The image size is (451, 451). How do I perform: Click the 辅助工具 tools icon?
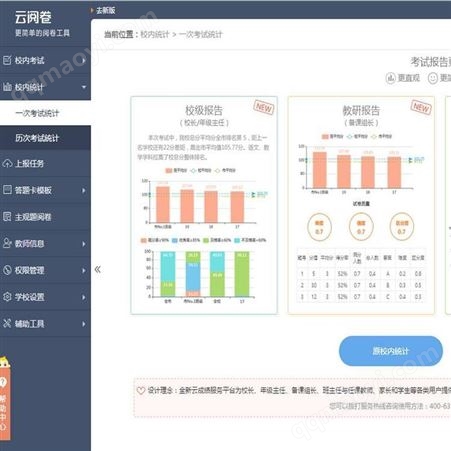(x=7, y=323)
